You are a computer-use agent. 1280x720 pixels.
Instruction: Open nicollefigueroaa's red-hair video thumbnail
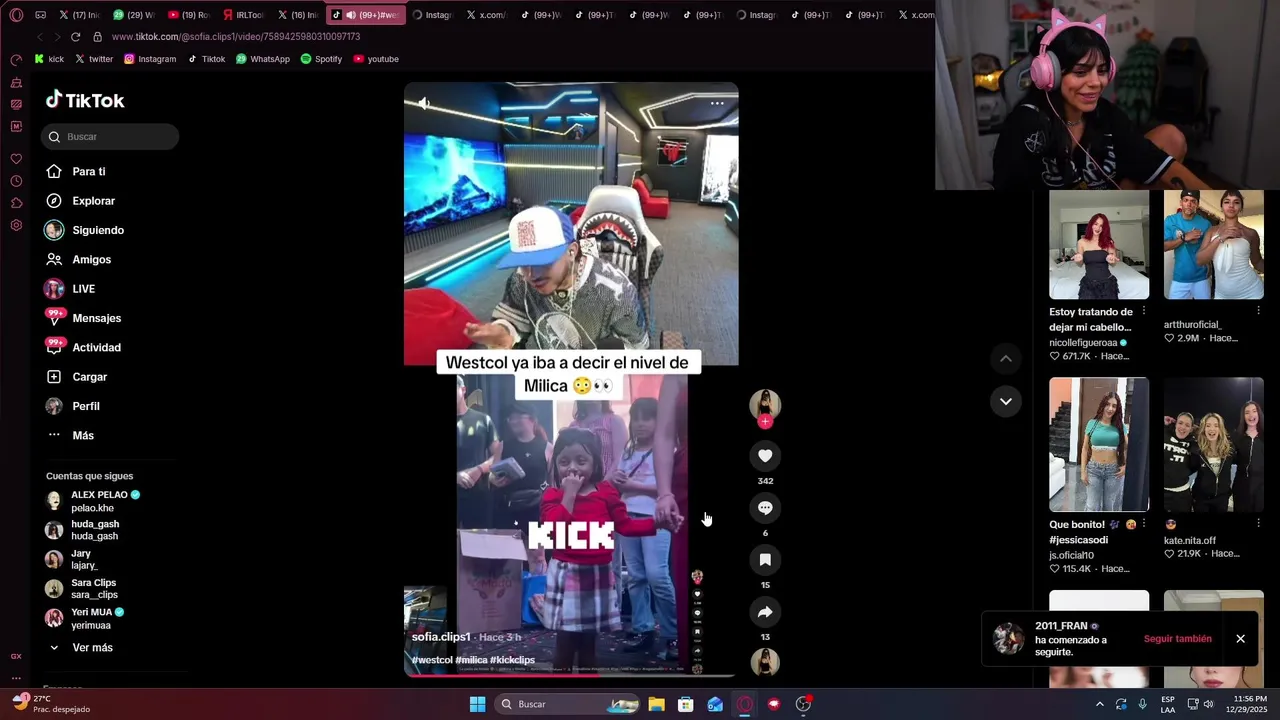[x=1099, y=245]
